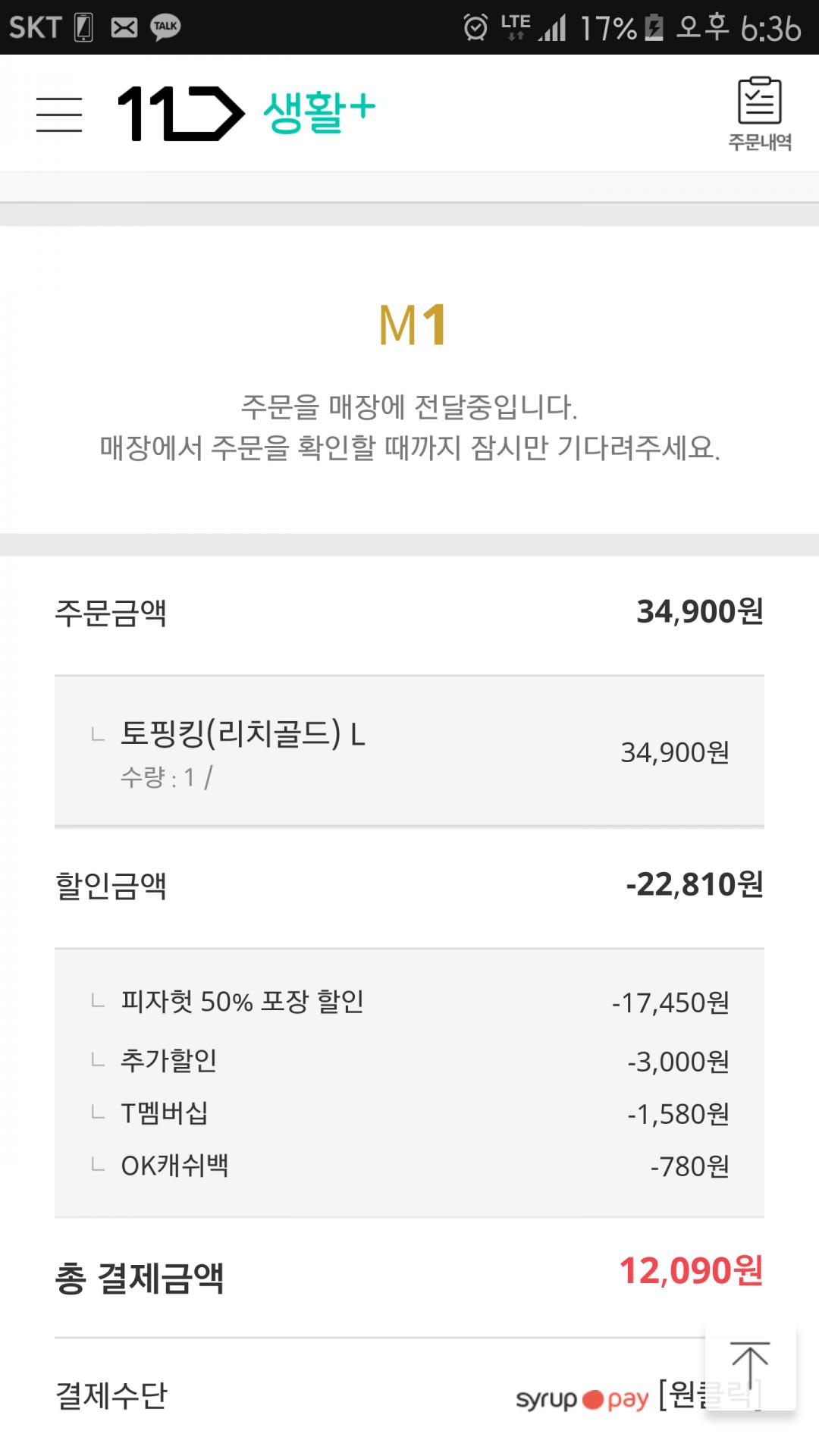
Task: Tap scroll-to-top arrow button
Action: [750, 1367]
